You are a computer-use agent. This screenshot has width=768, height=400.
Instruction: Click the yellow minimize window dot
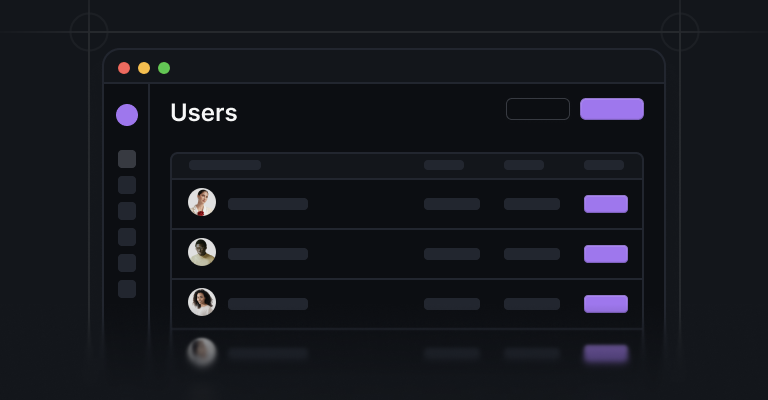coord(144,68)
